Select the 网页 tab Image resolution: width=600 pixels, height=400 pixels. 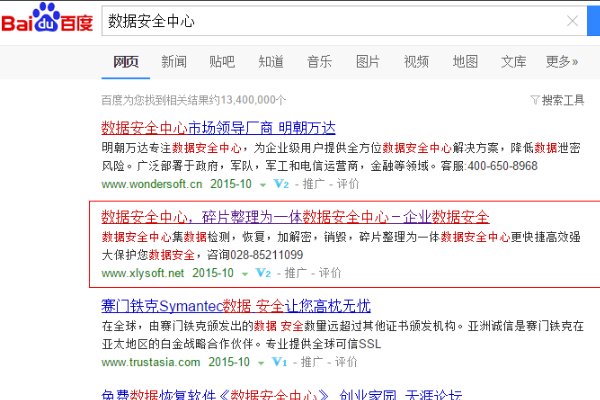point(126,62)
